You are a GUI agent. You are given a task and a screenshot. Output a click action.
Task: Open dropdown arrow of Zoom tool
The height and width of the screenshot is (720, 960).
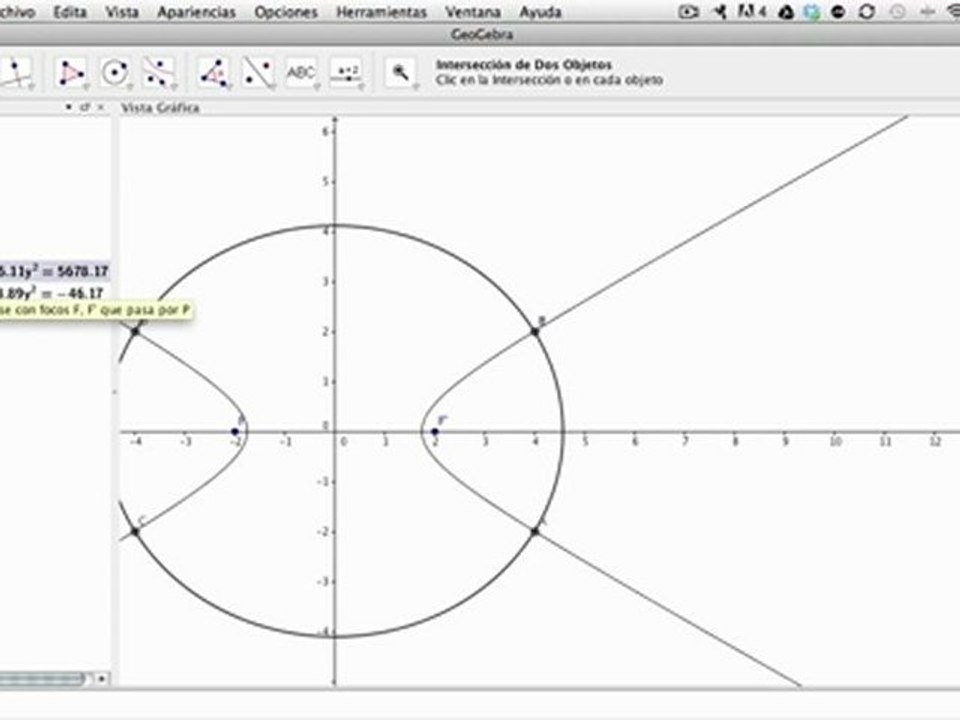tap(415, 87)
